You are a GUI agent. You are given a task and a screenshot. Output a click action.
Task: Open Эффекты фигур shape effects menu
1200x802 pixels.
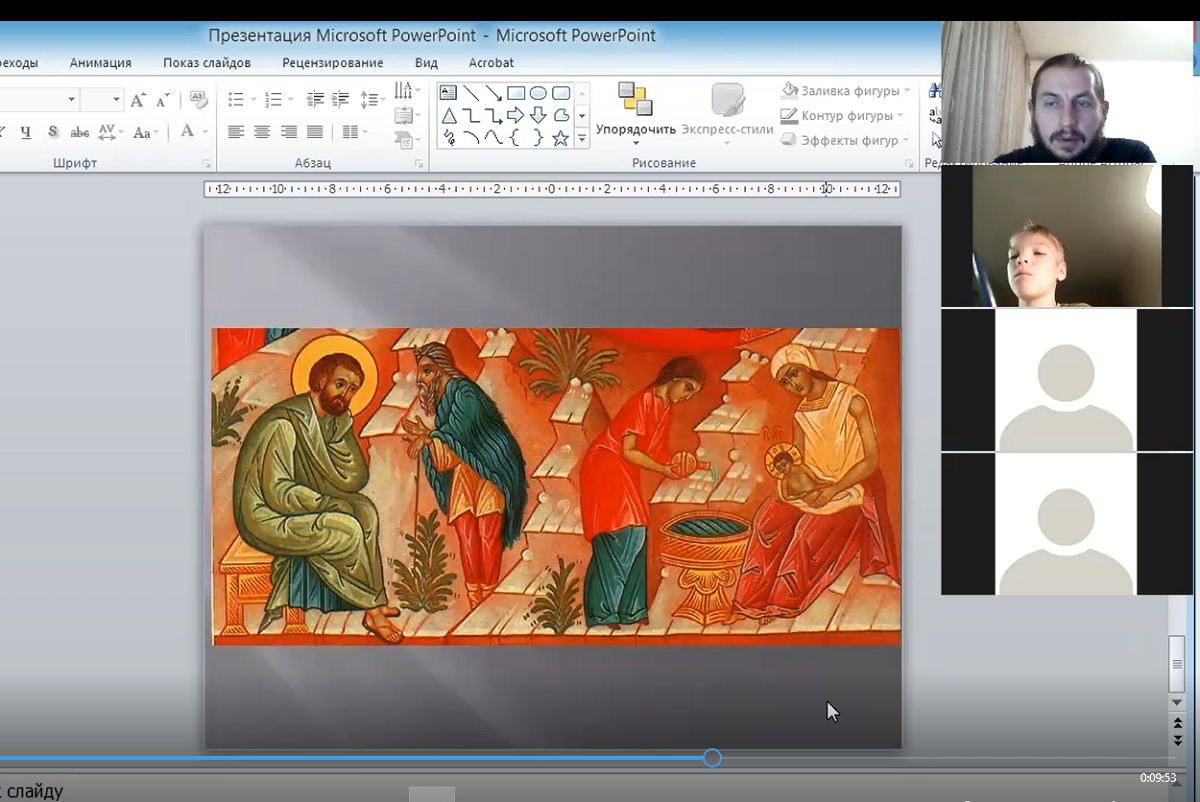[846, 141]
